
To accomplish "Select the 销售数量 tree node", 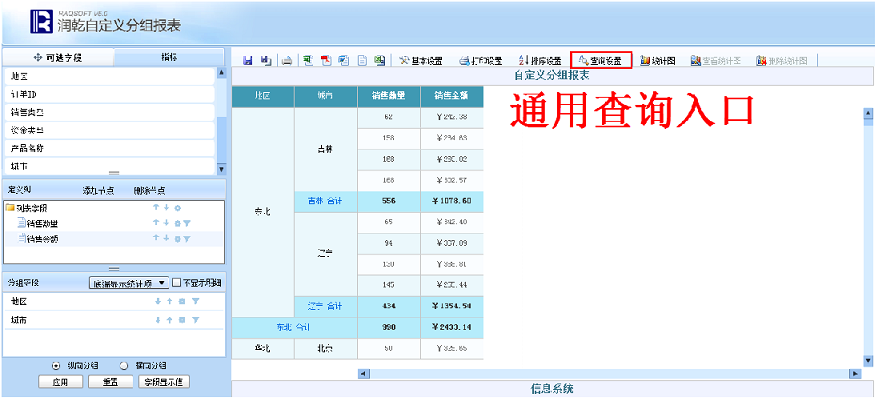I will [x=42, y=224].
